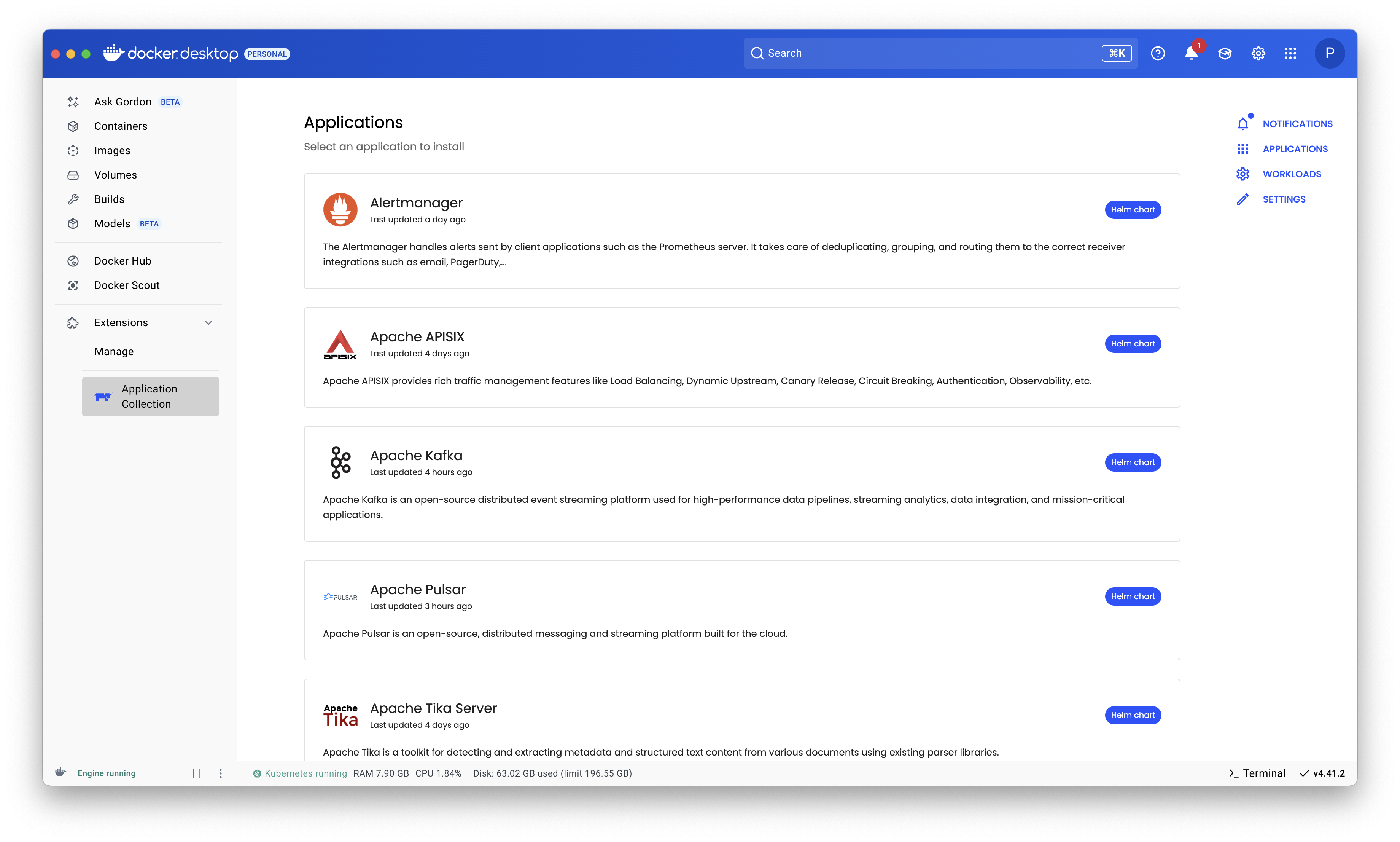Click the Docker Scout sidebar icon

(73, 285)
